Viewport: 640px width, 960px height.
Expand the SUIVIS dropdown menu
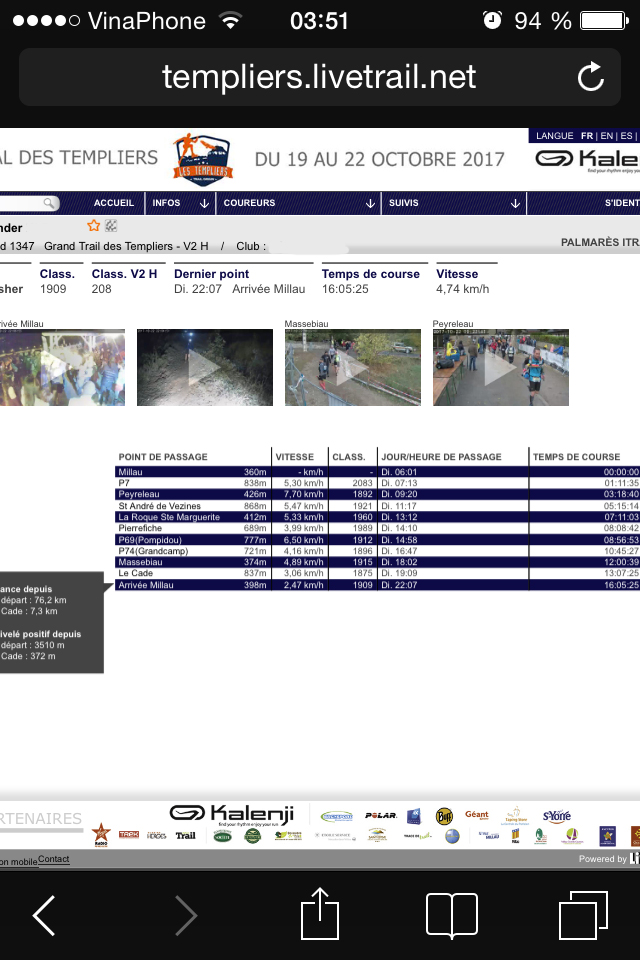click(455, 203)
